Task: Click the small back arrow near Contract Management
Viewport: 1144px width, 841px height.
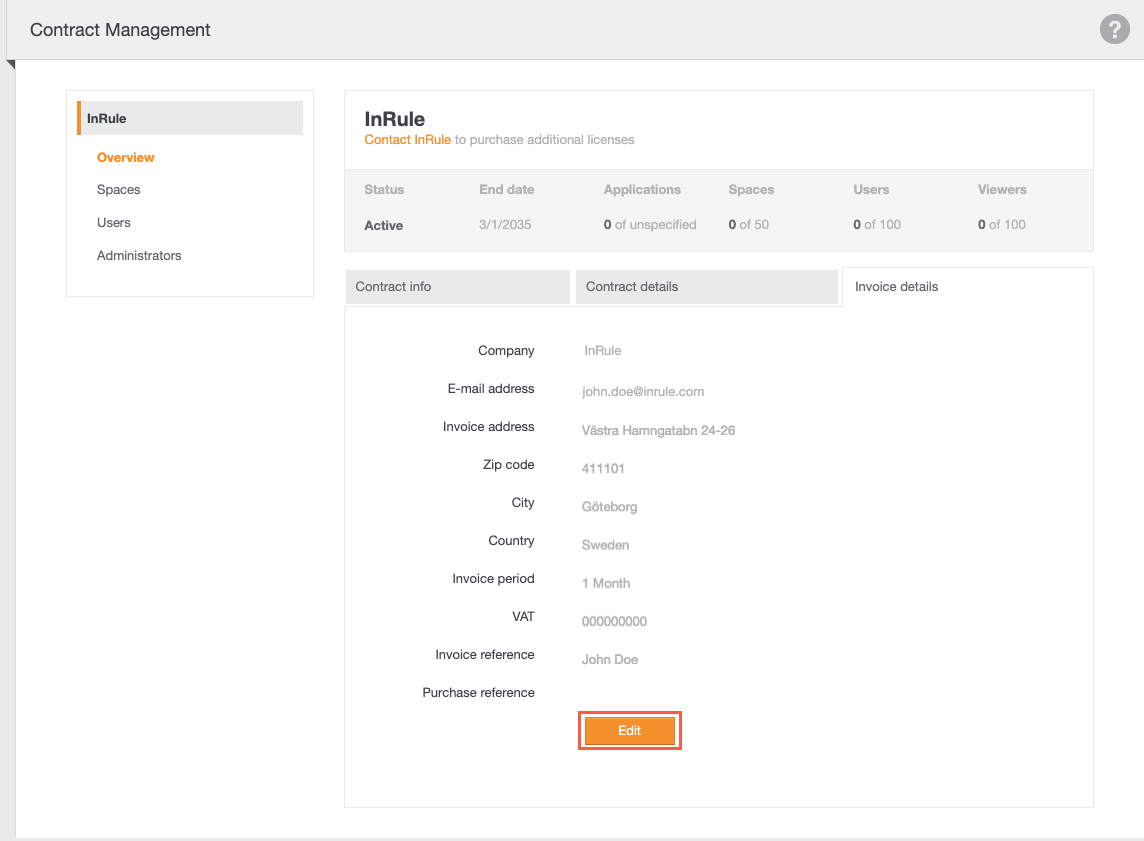Action: click(10, 62)
